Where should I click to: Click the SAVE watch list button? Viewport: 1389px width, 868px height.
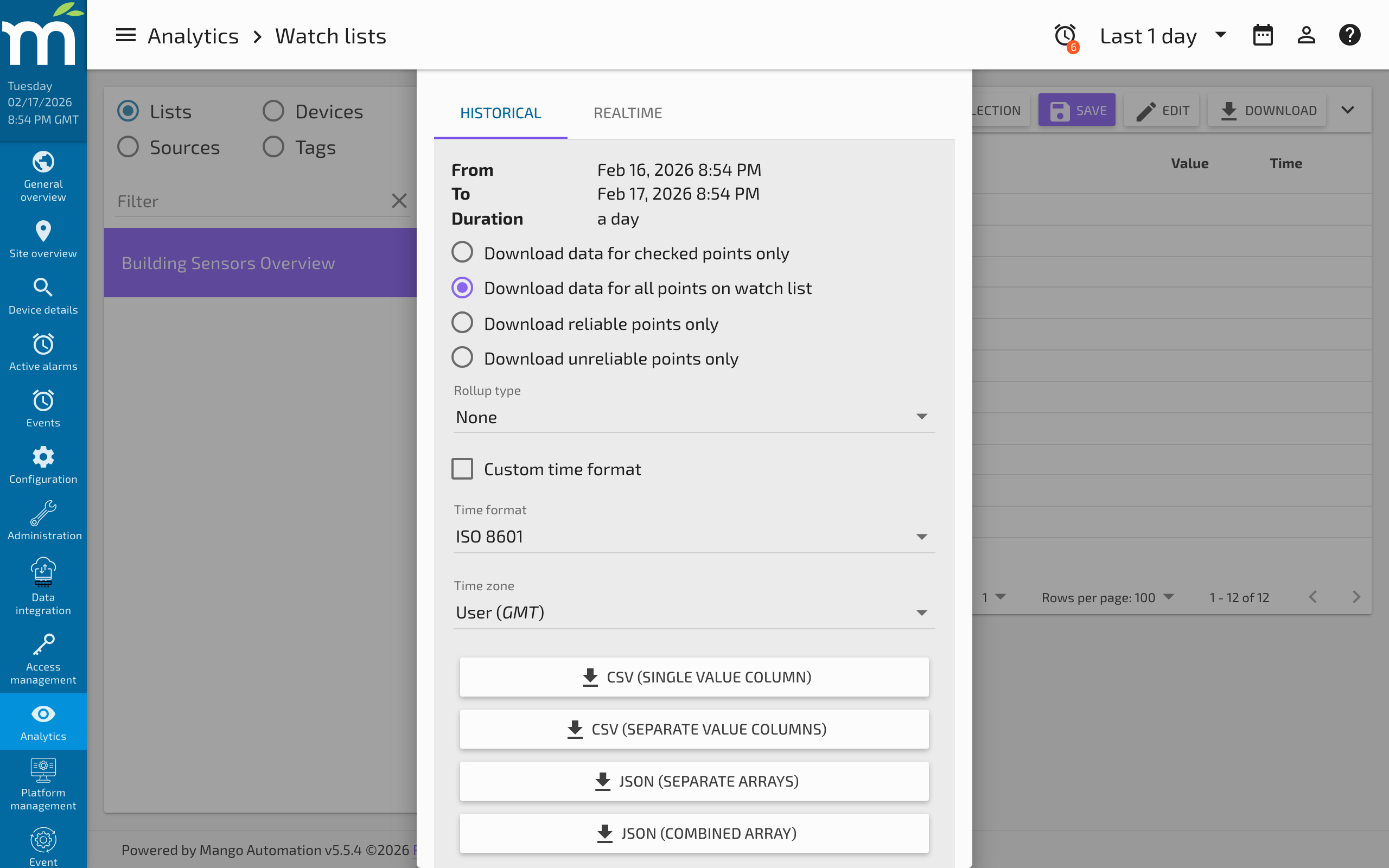click(x=1077, y=110)
